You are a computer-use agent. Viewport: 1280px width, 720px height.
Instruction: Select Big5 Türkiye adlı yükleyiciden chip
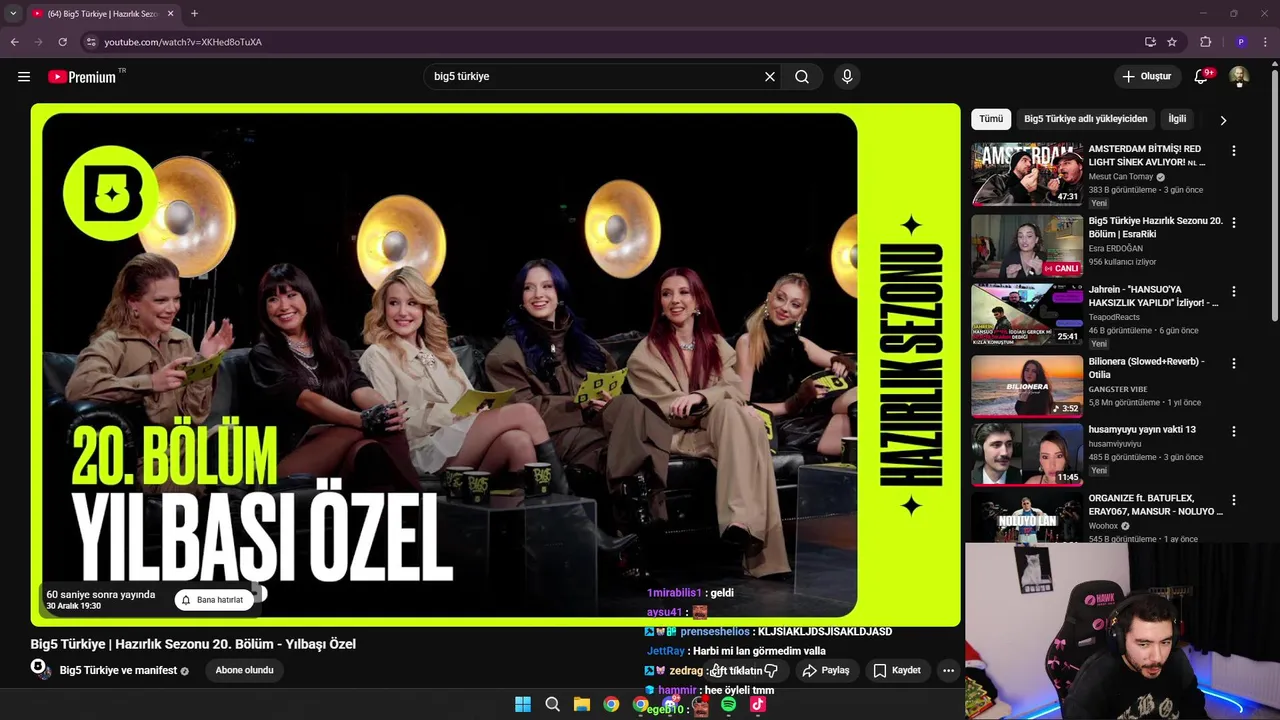click(1085, 119)
